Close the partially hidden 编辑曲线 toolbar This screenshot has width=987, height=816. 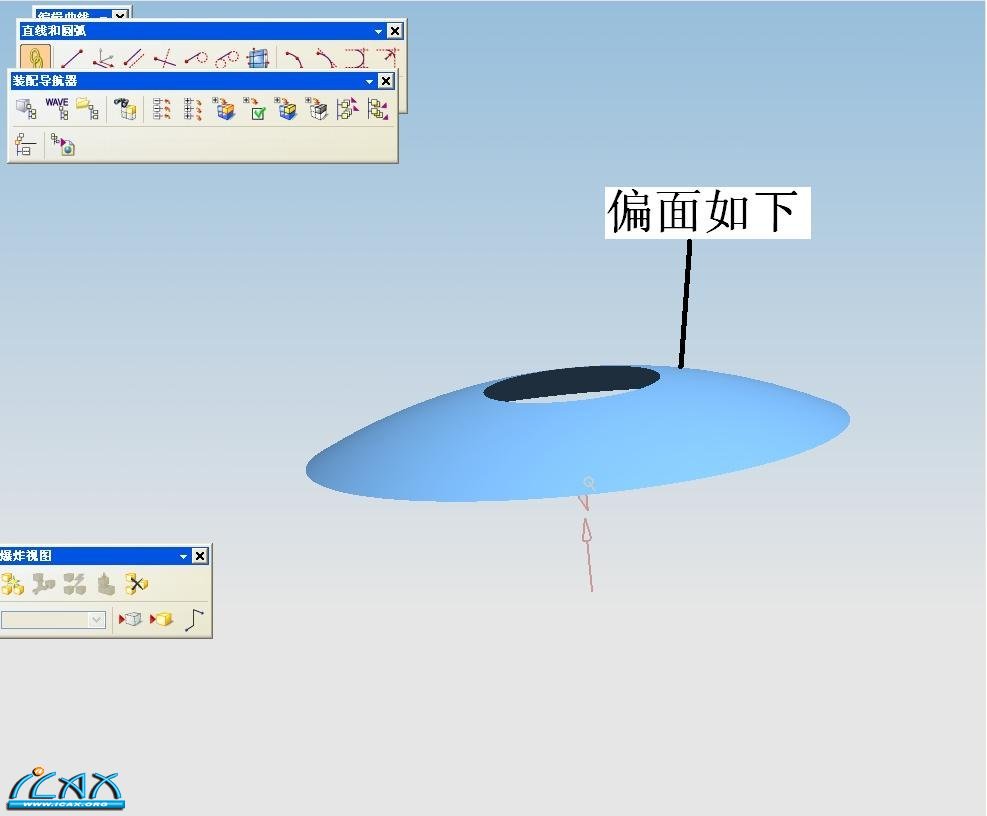click(120, 15)
